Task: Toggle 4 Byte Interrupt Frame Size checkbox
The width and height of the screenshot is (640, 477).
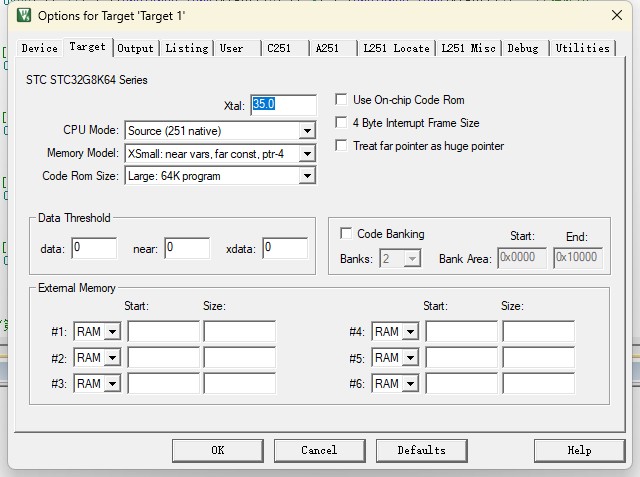Action: (341, 122)
